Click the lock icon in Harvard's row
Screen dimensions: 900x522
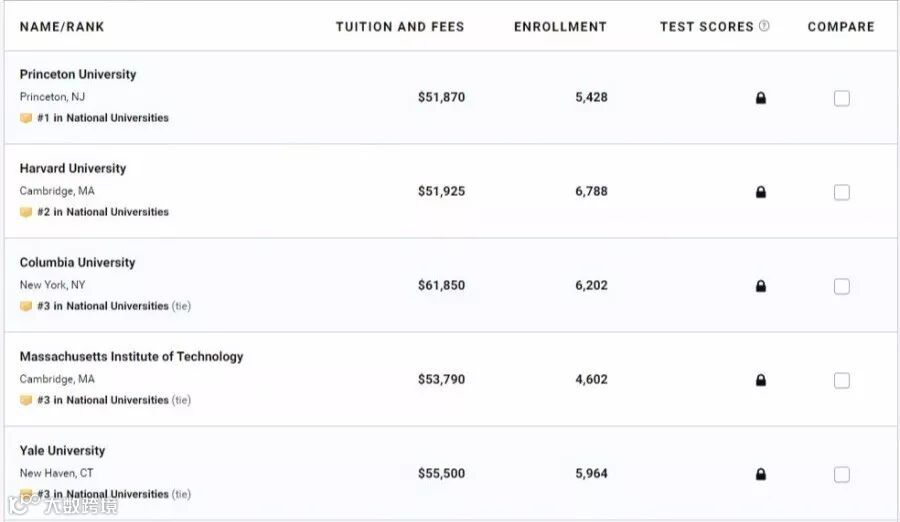[761, 192]
